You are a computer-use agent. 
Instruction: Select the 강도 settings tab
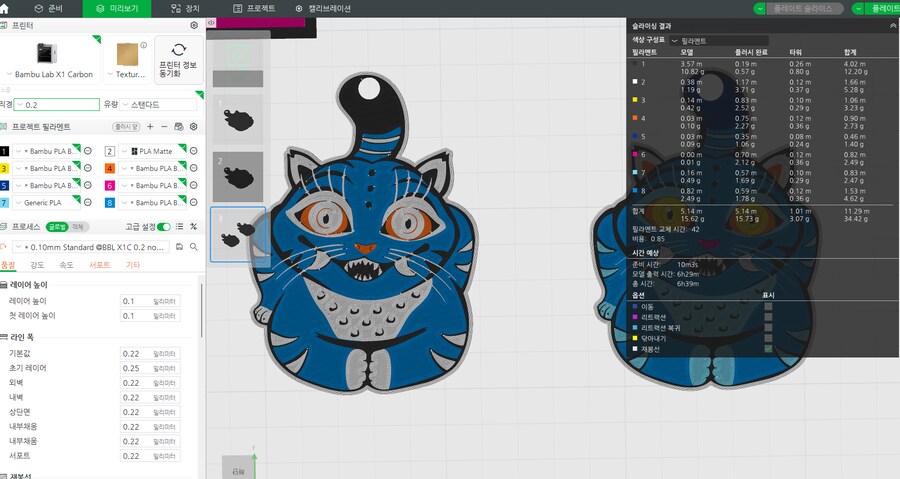[37, 265]
